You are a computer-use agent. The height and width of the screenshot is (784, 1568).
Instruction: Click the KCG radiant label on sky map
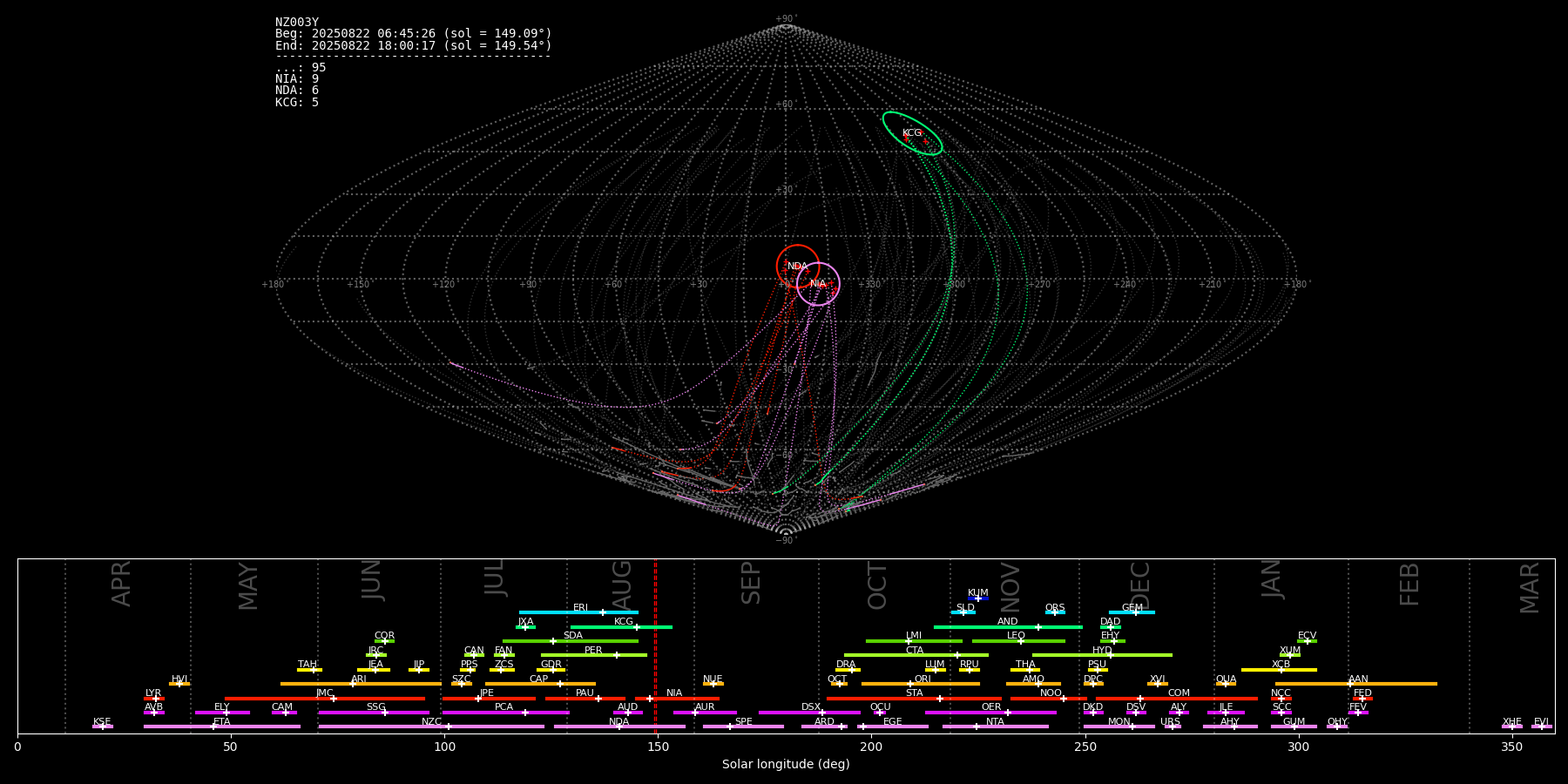tap(912, 133)
